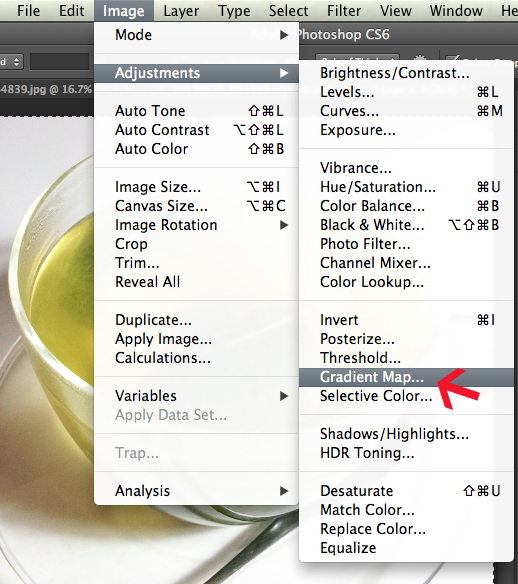Open the Filter menu in menu bar
The width and height of the screenshot is (518, 584).
click(344, 11)
